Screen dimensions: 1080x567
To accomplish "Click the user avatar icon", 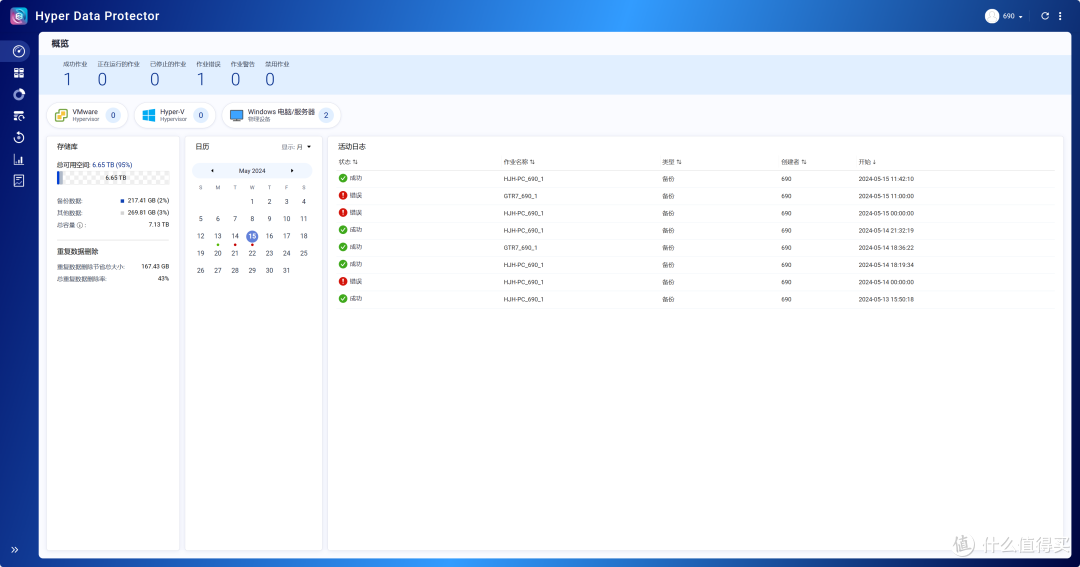I will click(992, 16).
